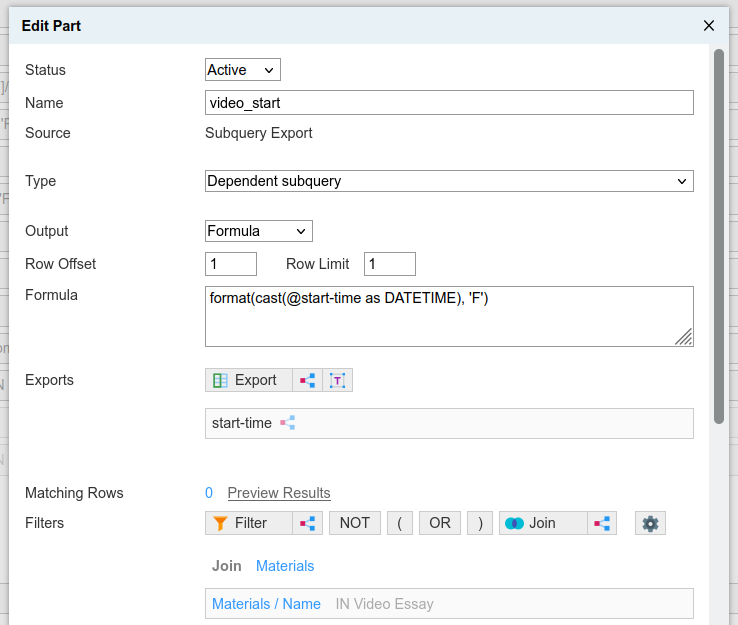Add opening parenthesis to filter
Screen dimensions: 738x625
click(x=399, y=523)
